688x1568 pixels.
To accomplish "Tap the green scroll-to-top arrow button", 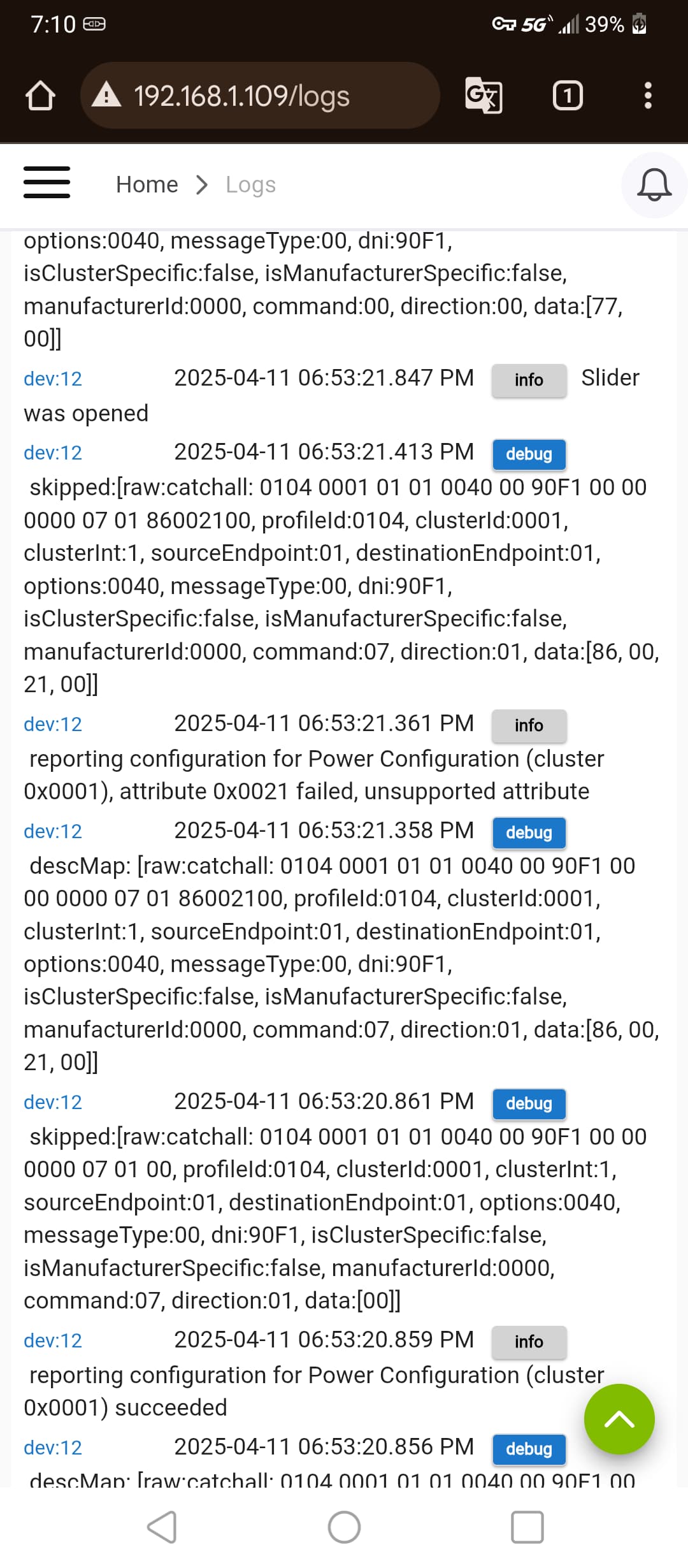I will click(x=619, y=1419).
